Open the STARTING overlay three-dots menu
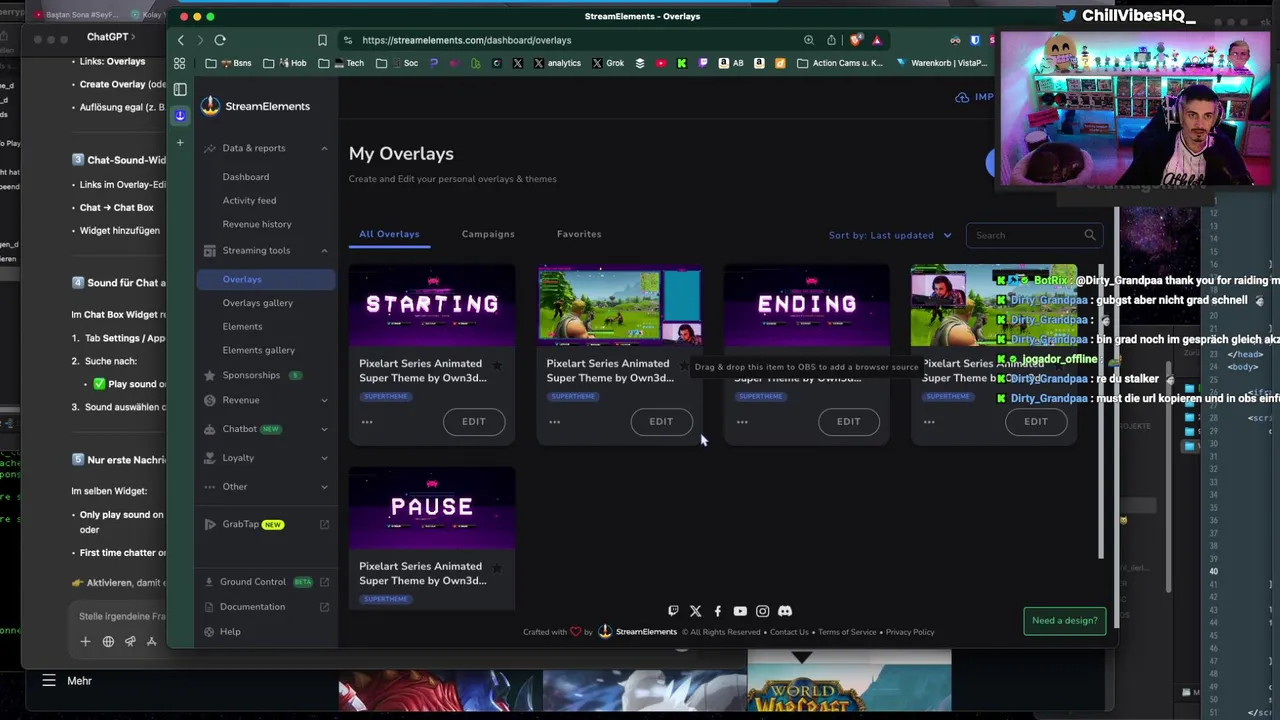1280x720 pixels. pyautogui.click(x=367, y=422)
